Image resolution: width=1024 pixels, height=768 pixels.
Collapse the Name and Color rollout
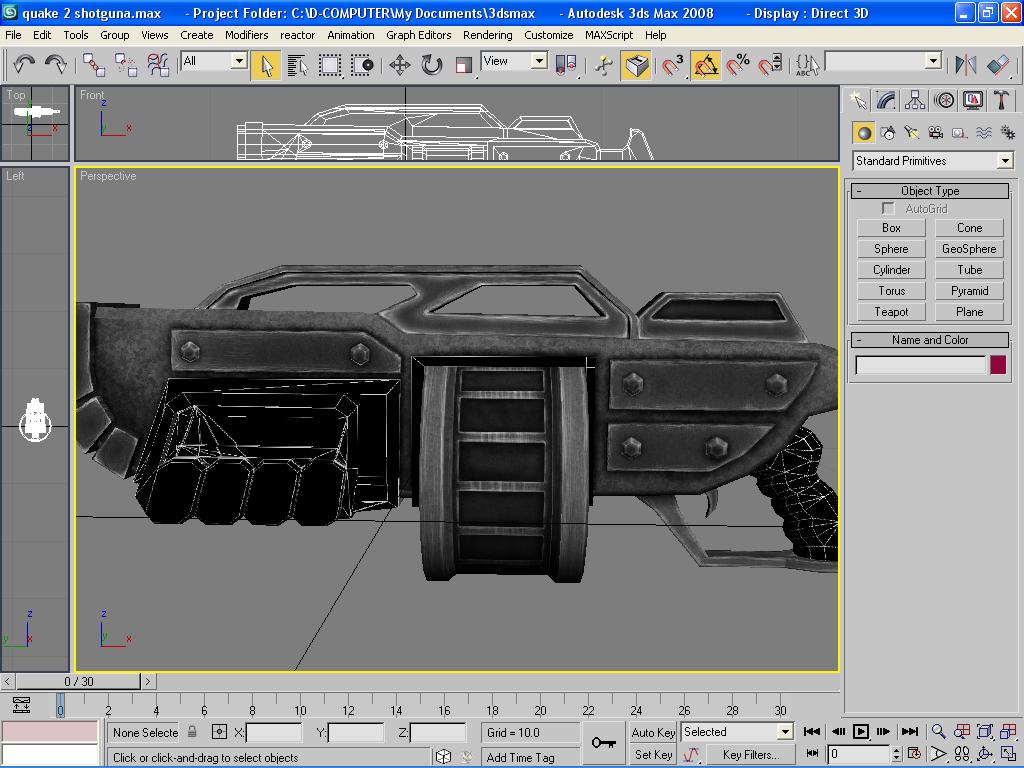[930, 340]
